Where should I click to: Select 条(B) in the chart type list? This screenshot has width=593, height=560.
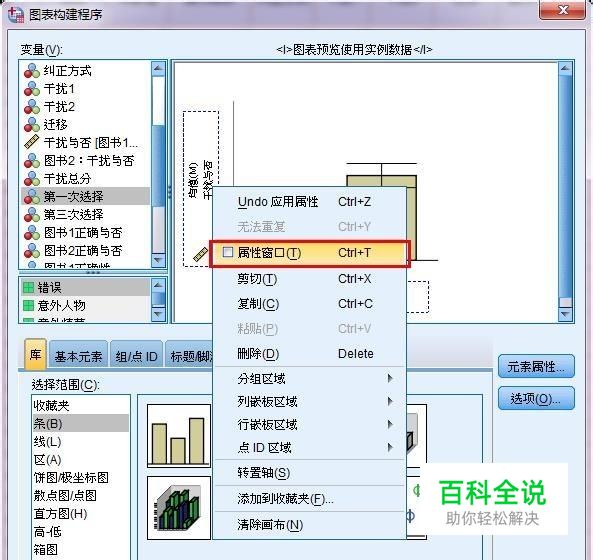click(x=80, y=423)
